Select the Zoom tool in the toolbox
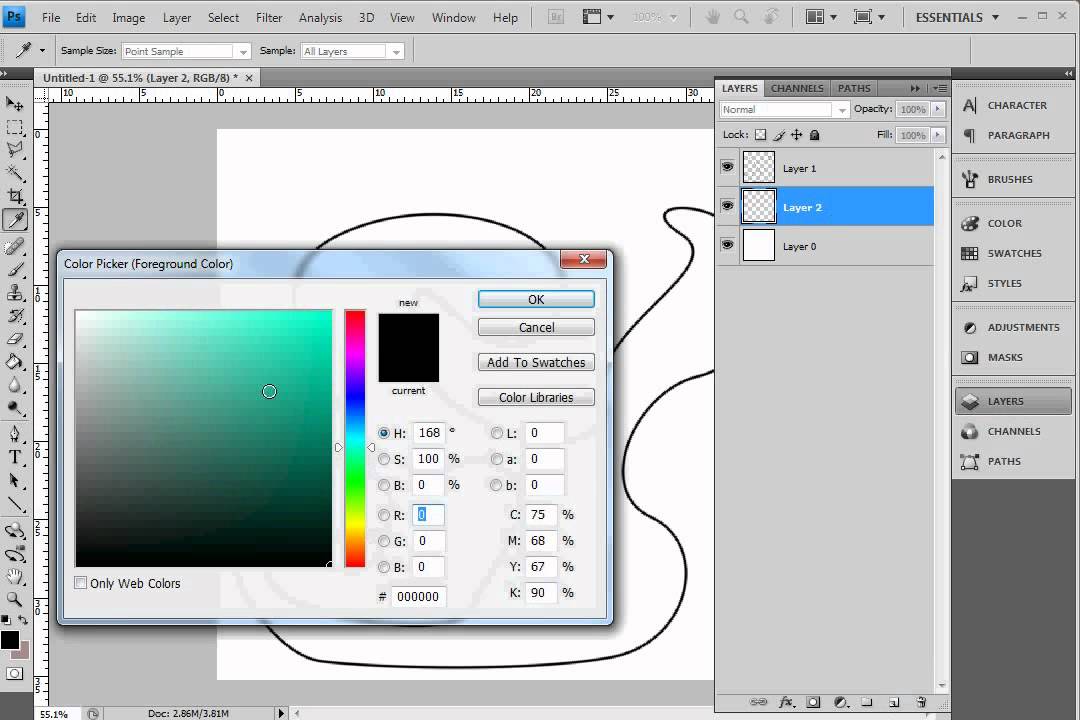 tap(14, 599)
